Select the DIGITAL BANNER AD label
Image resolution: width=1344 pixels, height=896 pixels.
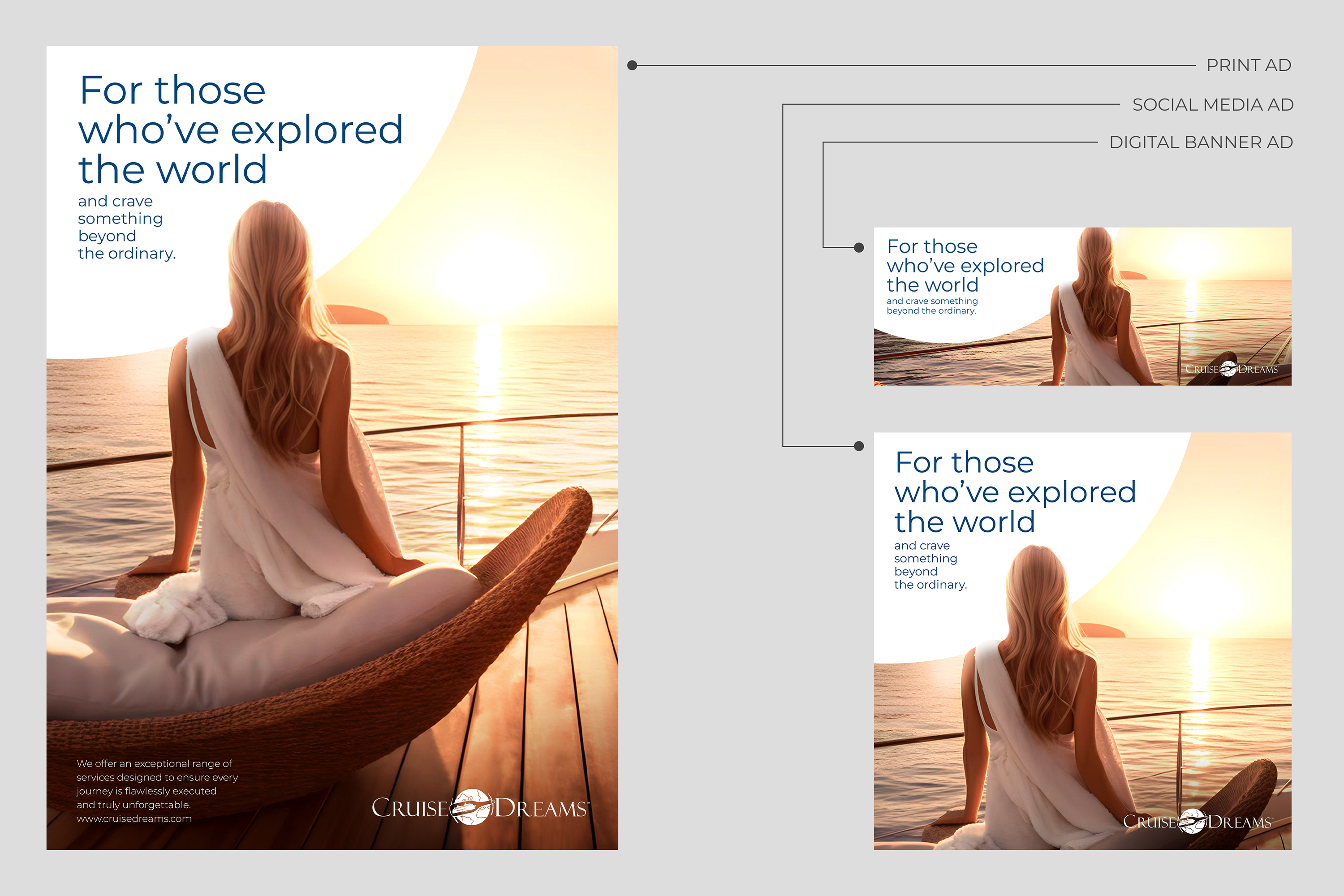1201,142
